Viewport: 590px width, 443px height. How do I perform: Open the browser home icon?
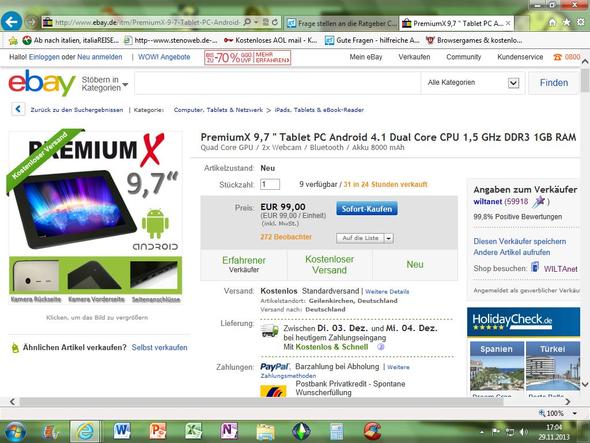click(x=552, y=23)
